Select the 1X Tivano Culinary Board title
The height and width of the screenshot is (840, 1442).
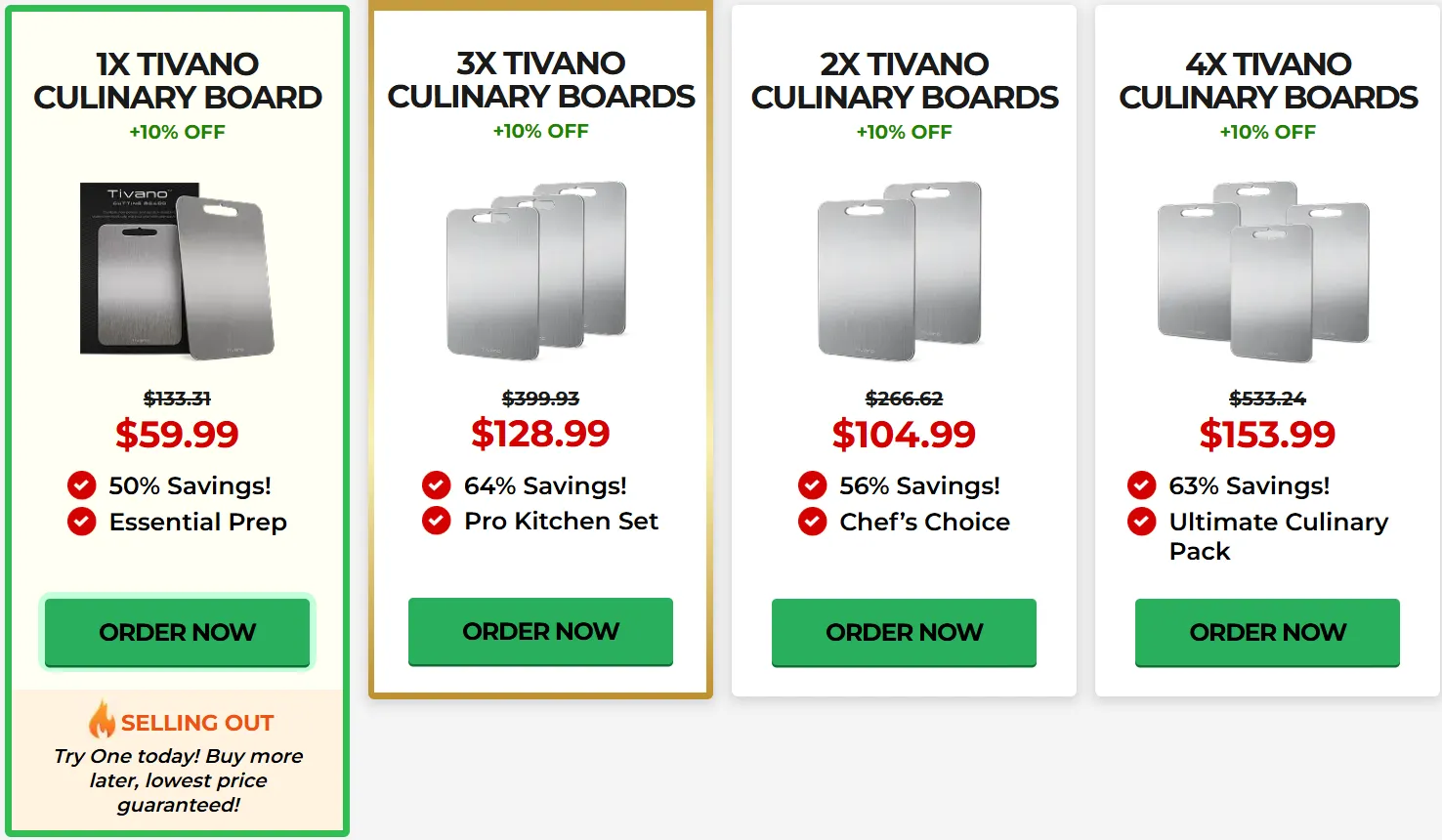178,81
